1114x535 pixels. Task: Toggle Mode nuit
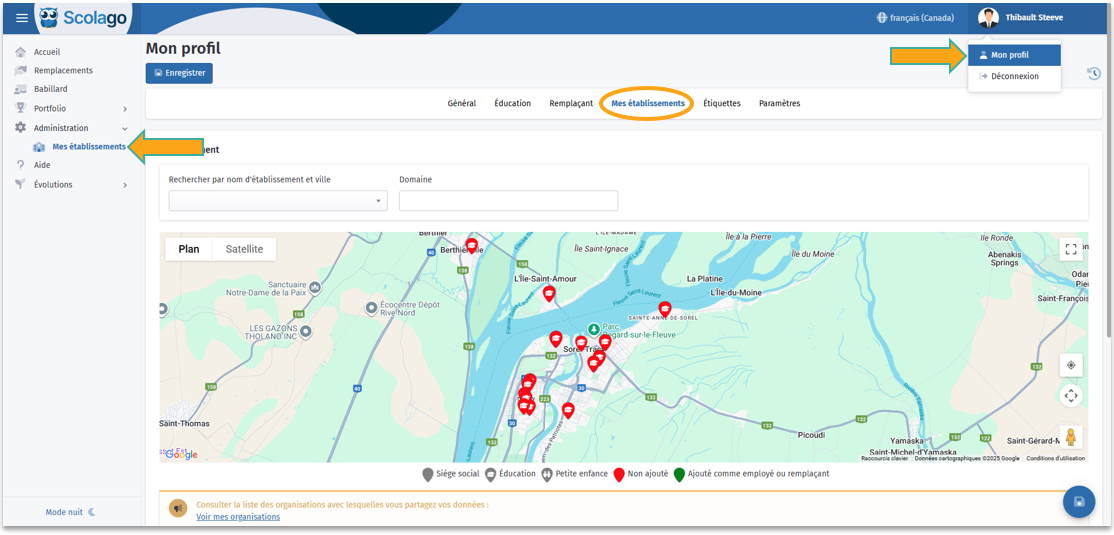(71, 512)
